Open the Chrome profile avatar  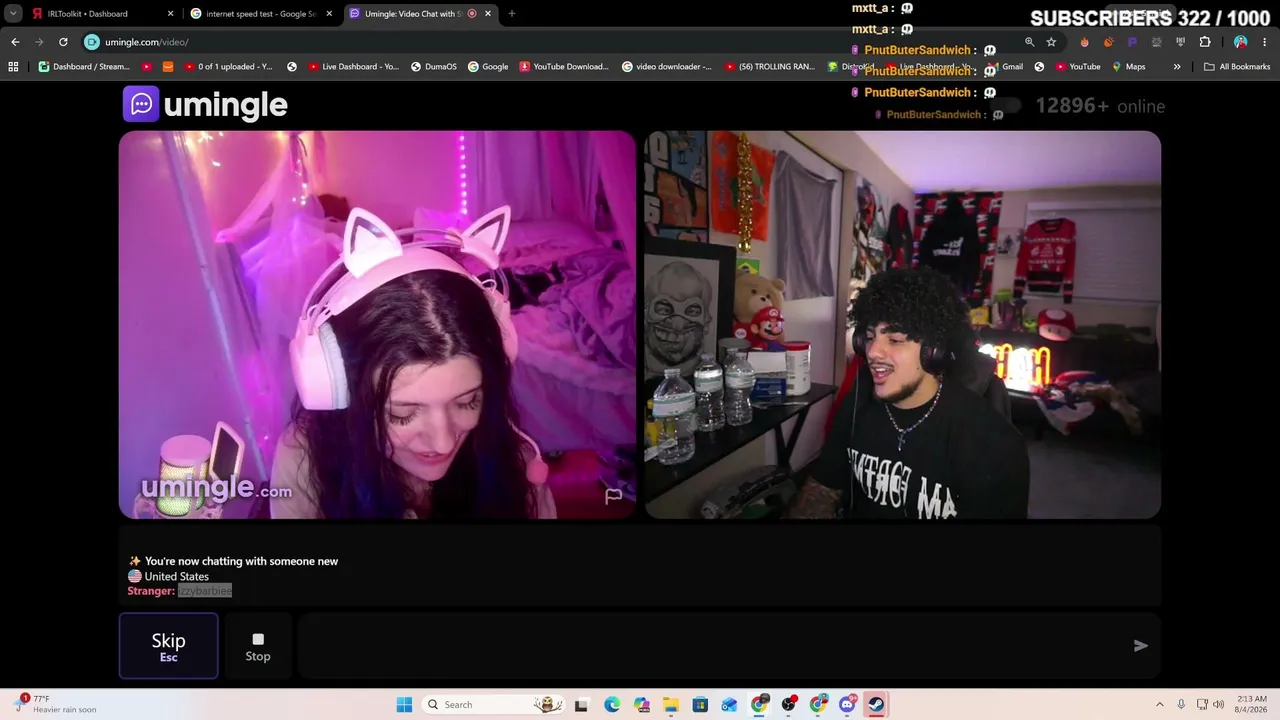[x=1240, y=42]
